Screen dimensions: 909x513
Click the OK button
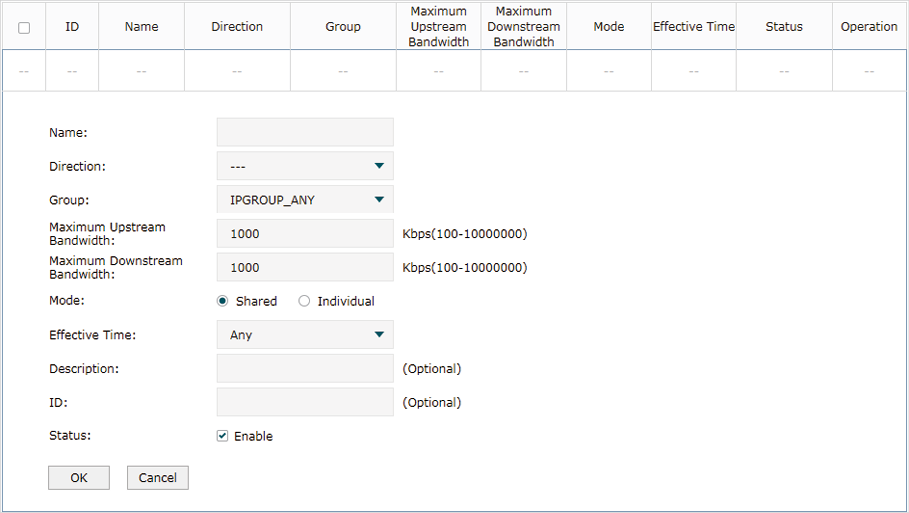click(79, 478)
